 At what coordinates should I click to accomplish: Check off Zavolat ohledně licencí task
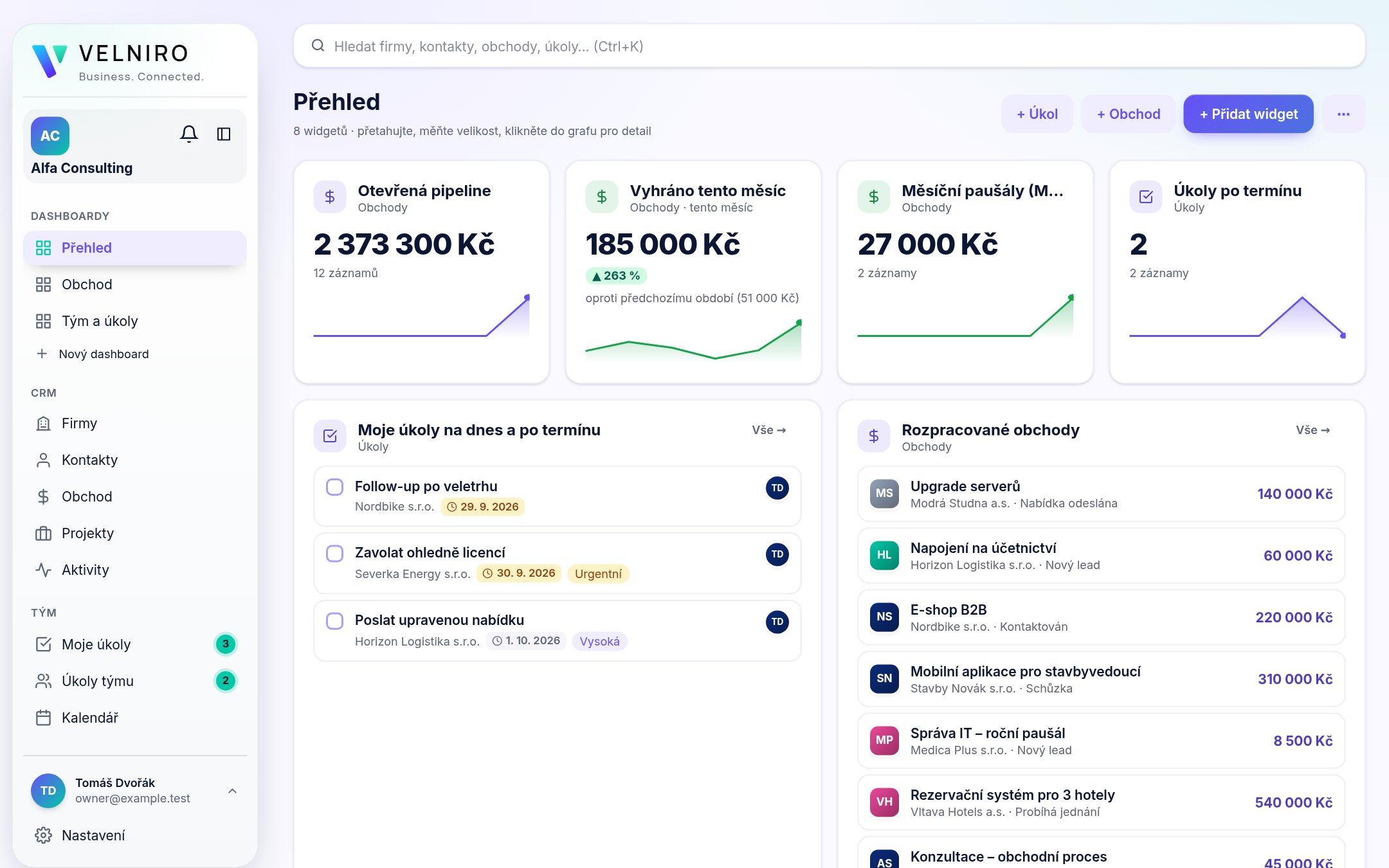tap(334, 554)
